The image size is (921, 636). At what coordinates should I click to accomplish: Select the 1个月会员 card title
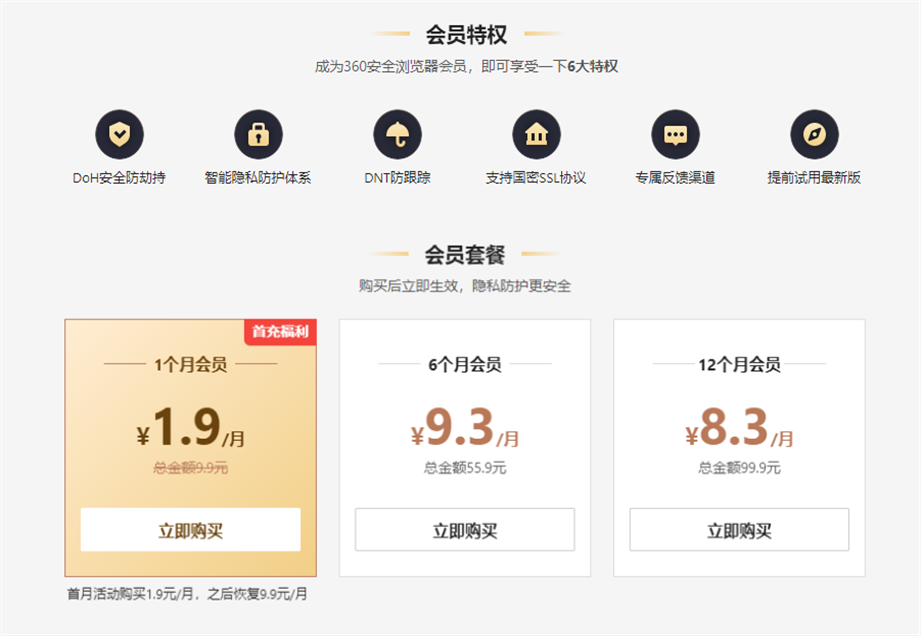190,365
